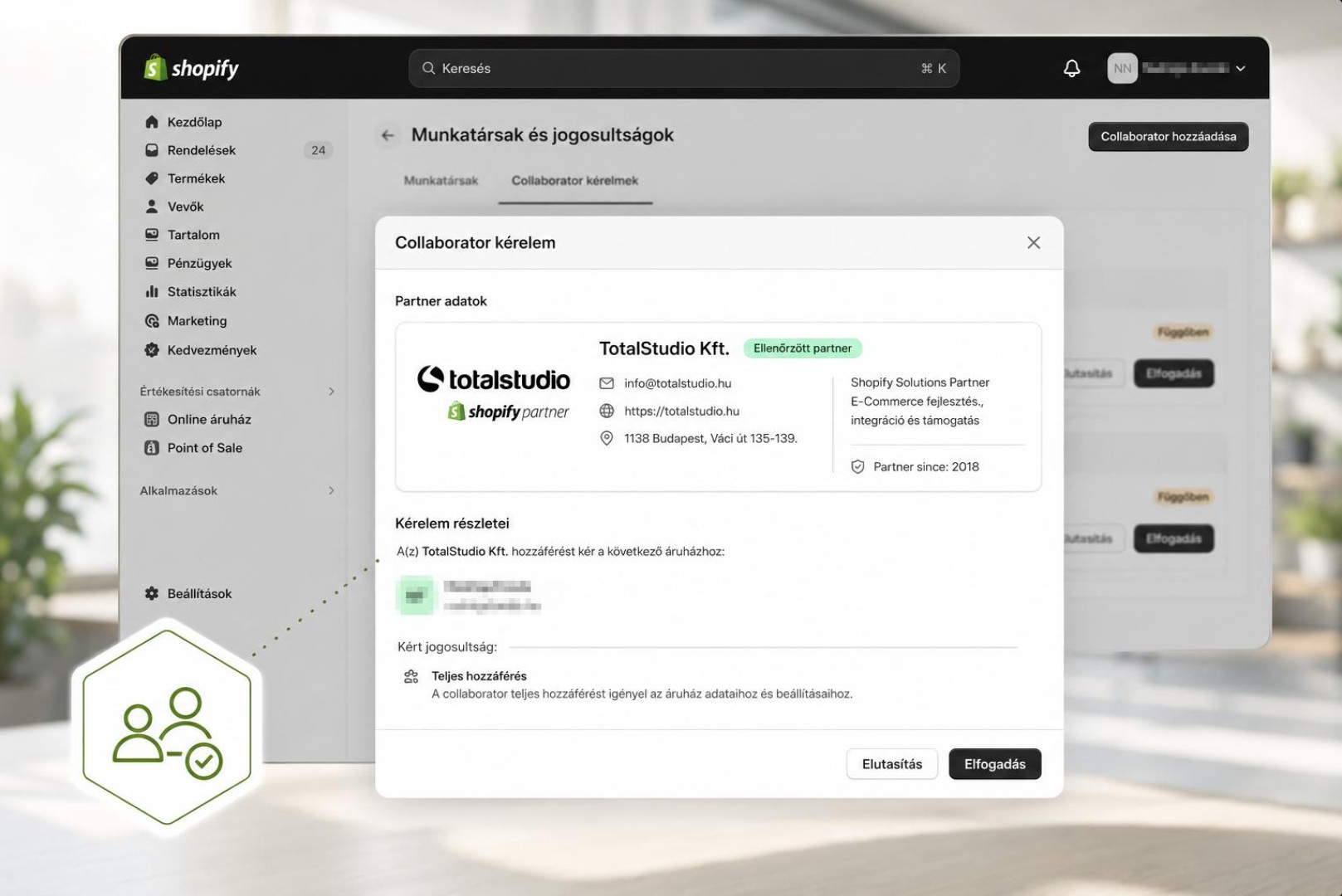Open Tartalom content icon
1342x896 pixels.
click(152, 235)
